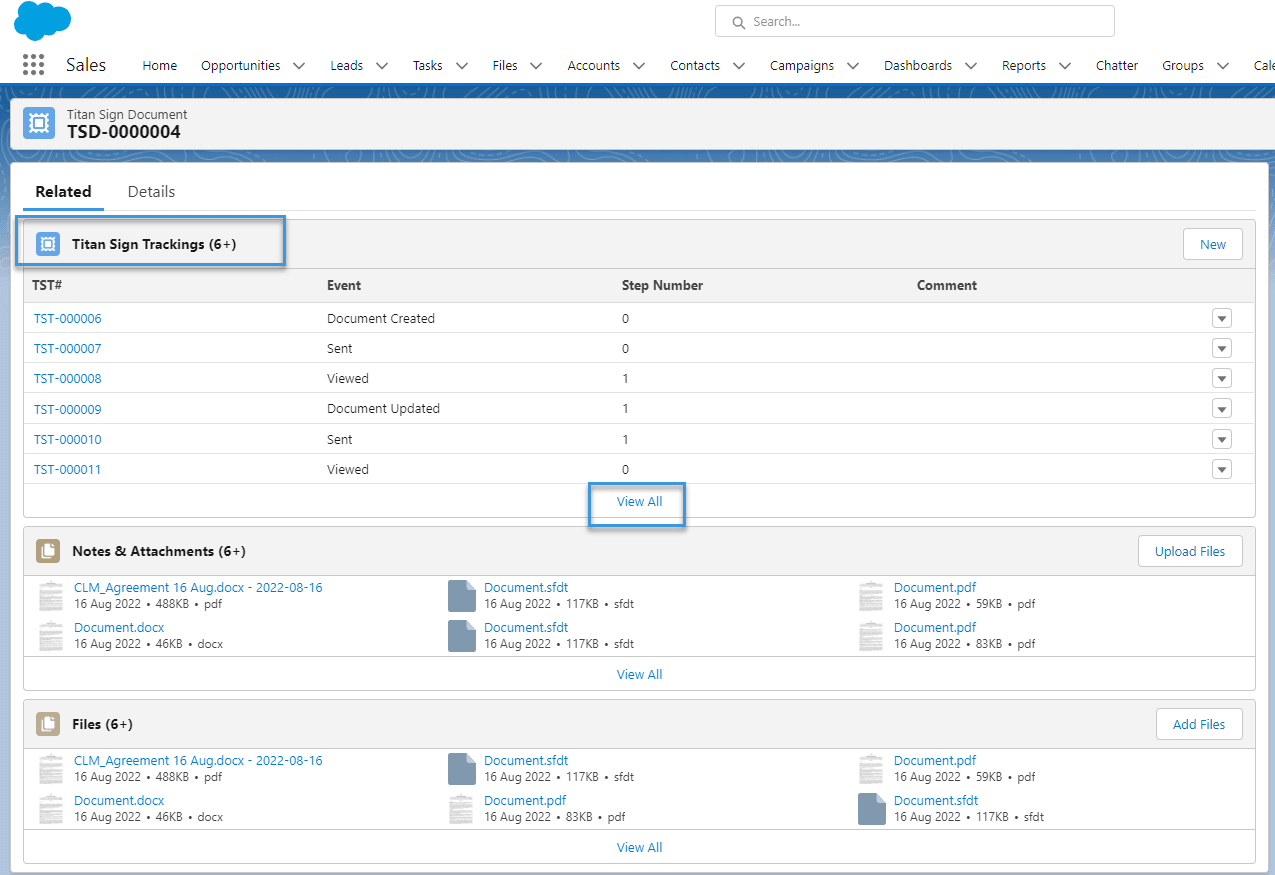Open the App Launcher grid icon
Viewport: 1275px width, 875px height.
click(x=33, y=65)
